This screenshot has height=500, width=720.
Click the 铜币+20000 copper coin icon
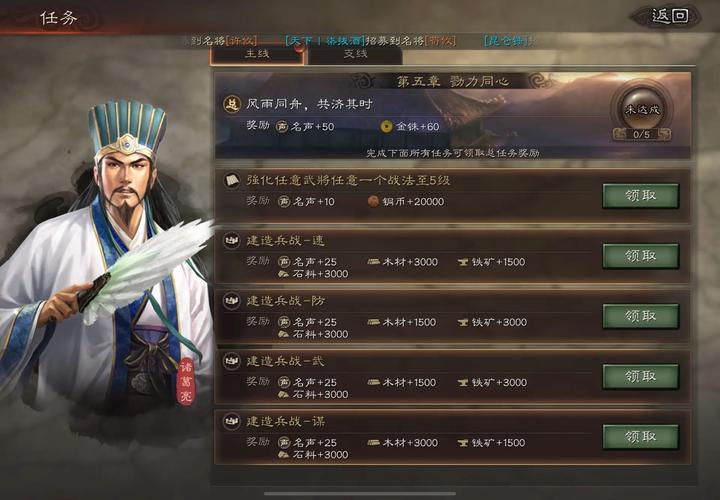tap(373, 201)
